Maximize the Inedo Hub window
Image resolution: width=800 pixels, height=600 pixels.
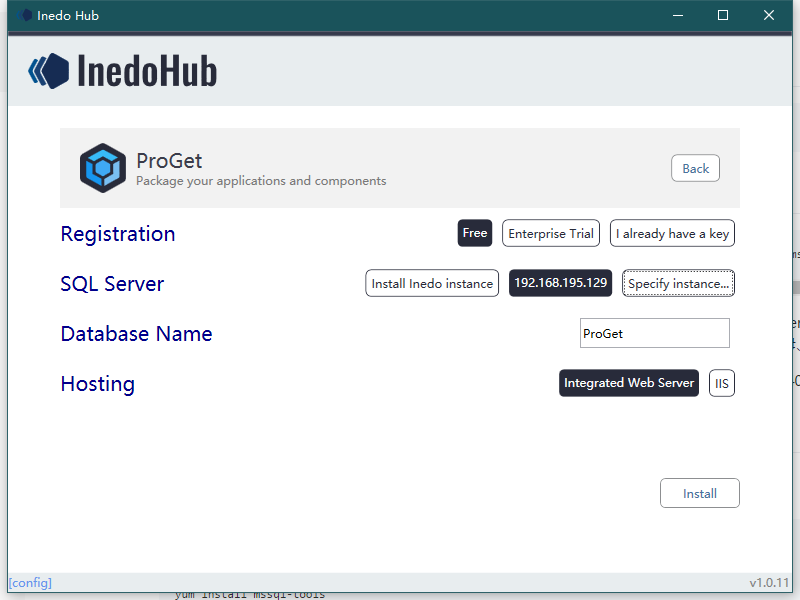coord(723,15)
